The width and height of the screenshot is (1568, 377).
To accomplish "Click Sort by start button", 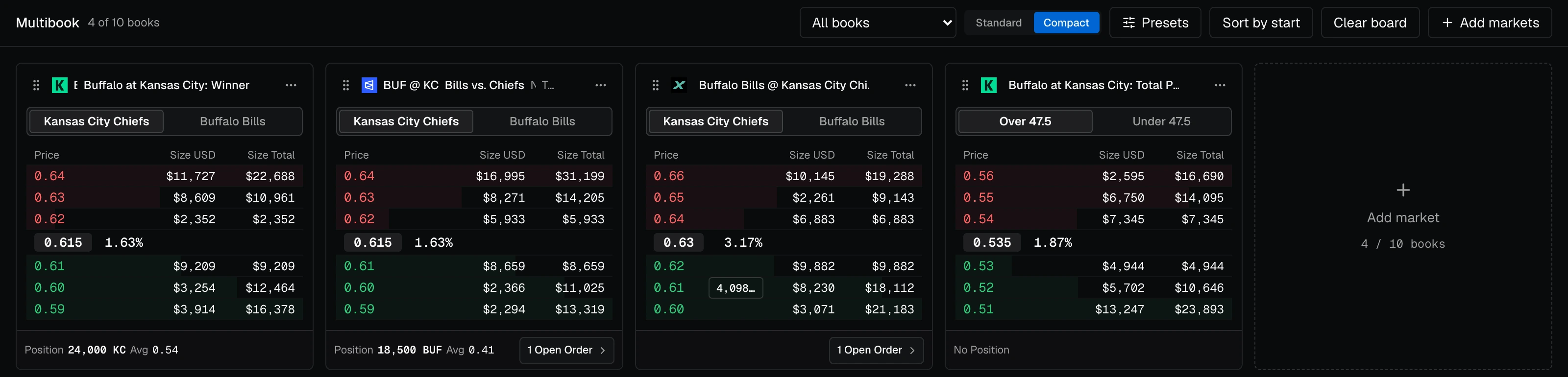I will 1261,23.
